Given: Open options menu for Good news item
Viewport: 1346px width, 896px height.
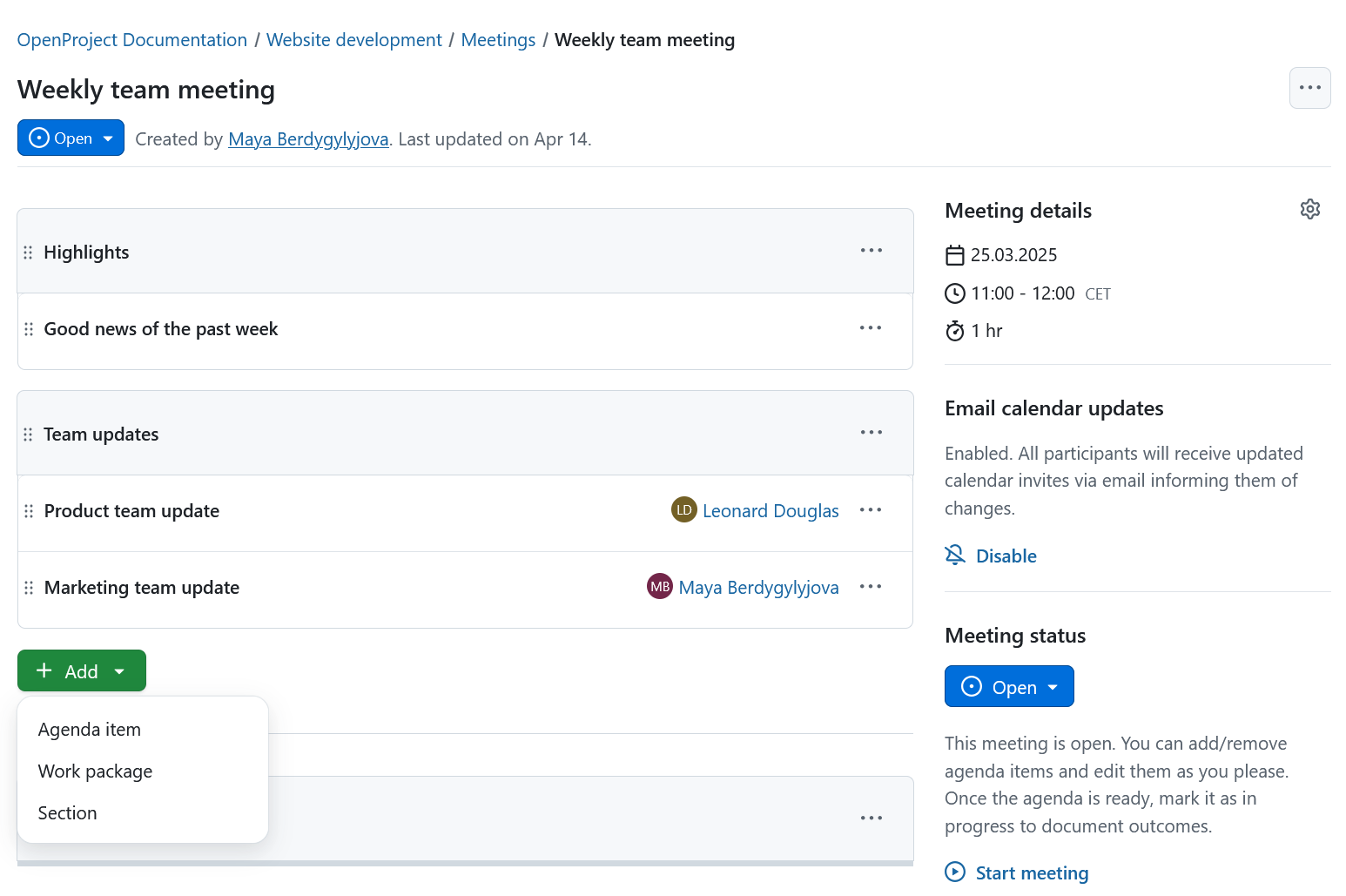Looking at the screenshot, I should point(871,327).
